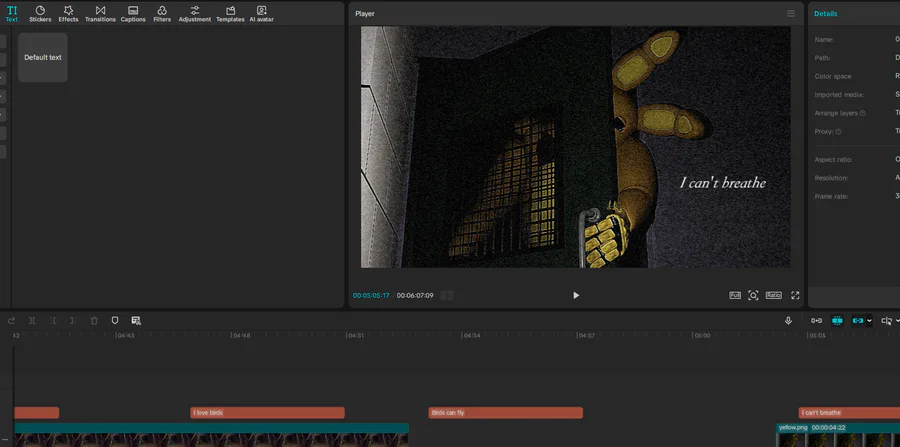Play the video preview
This screenshot has width=900, height=447.
tap(576, 295)
